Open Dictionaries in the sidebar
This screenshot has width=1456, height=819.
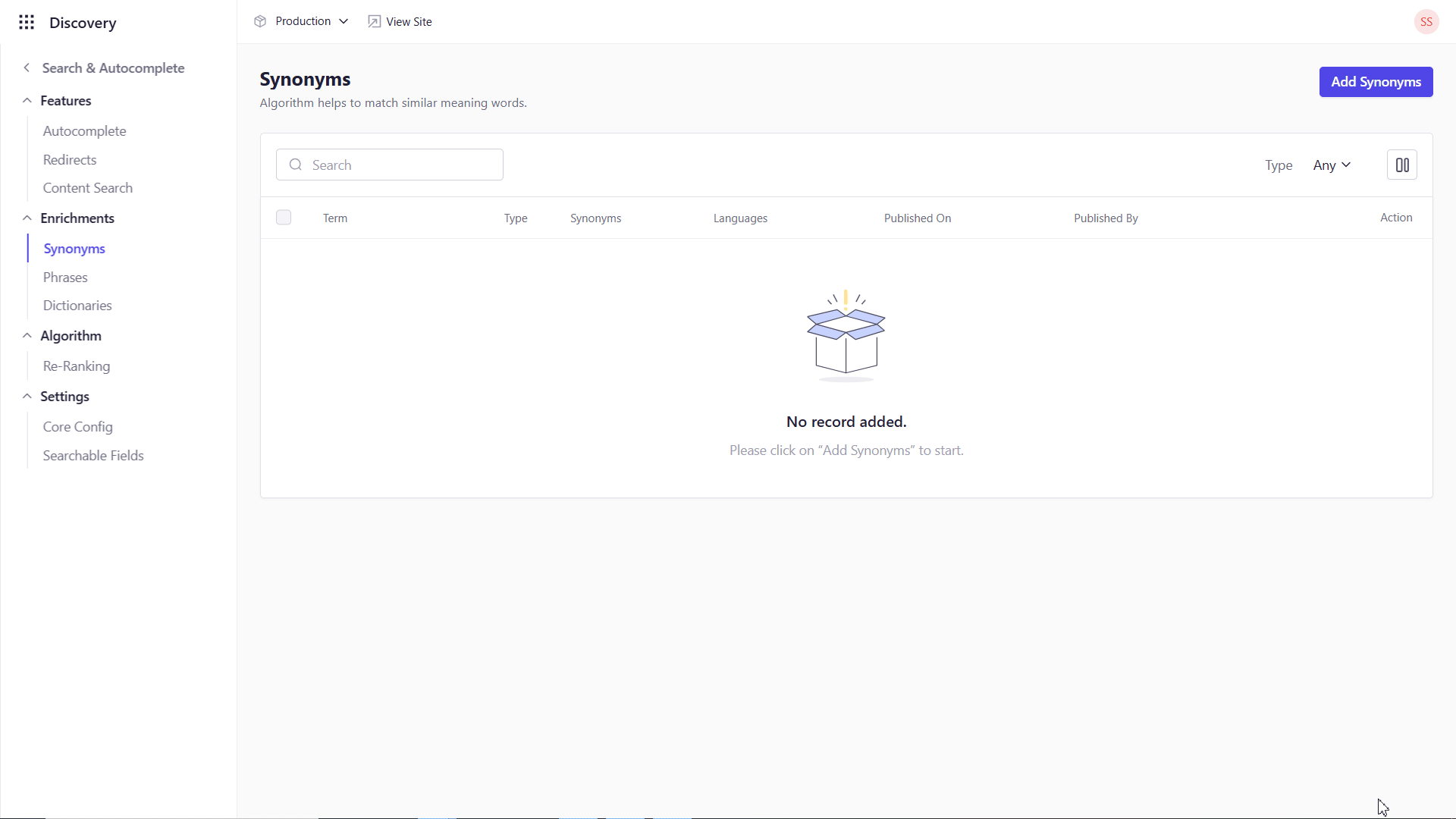tap(77, 305)
